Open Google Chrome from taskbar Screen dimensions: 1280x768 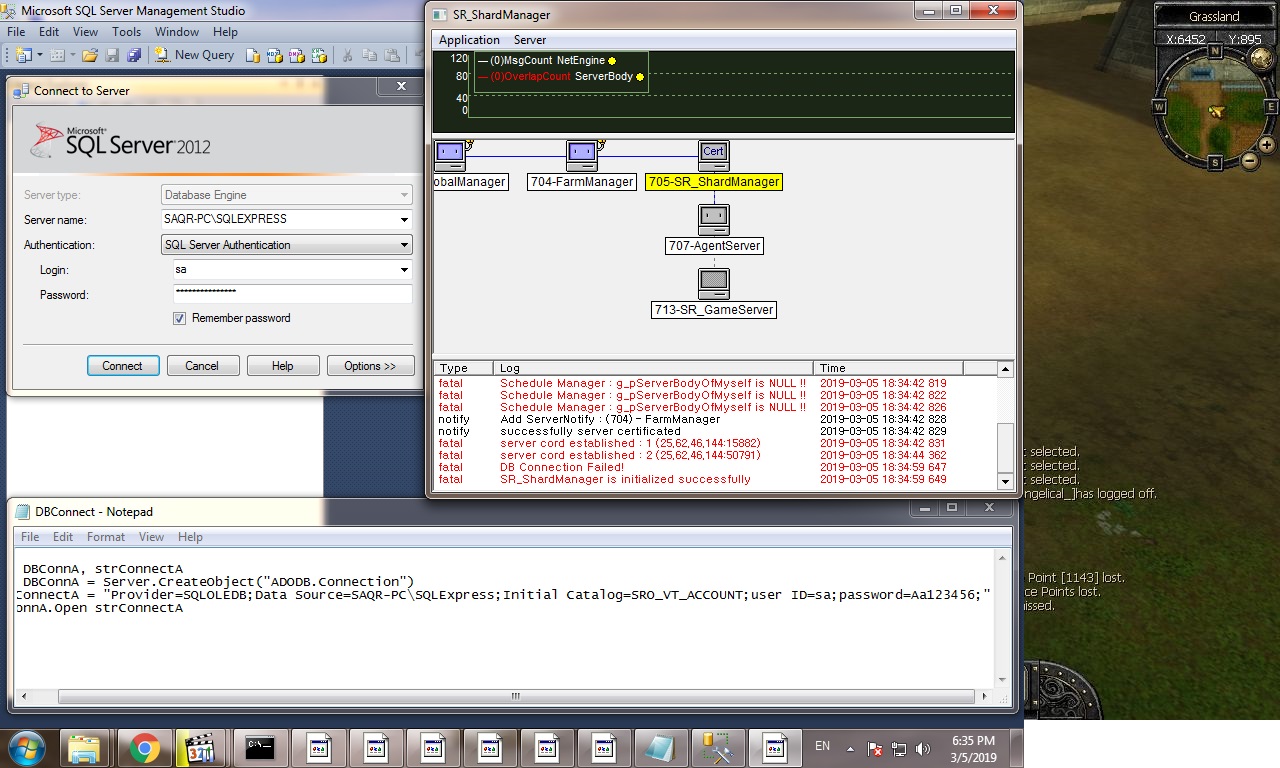coord(144,747)
